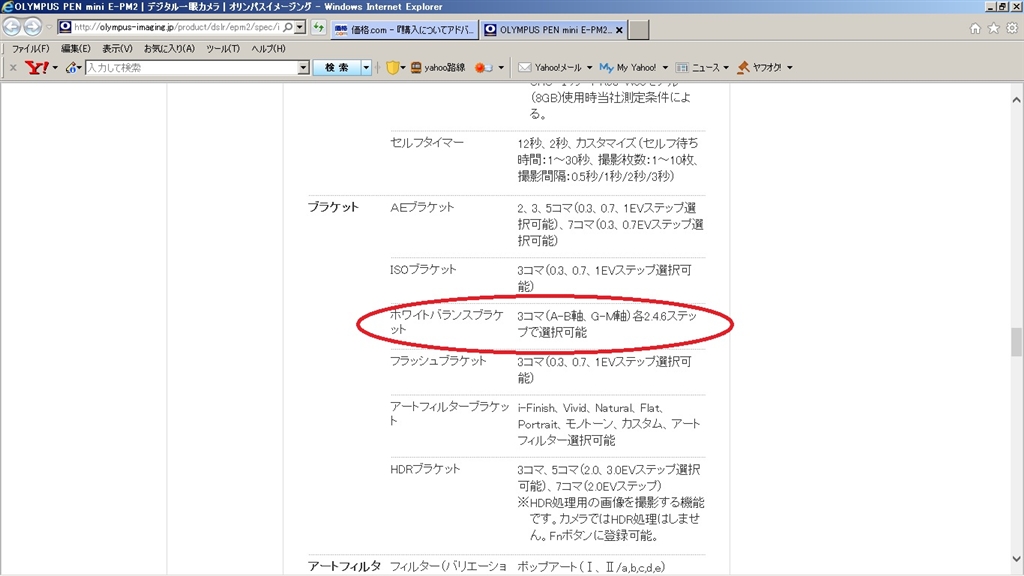
Task: Click the Home icon
Action: pyautogui.click(x=975, y=28)
